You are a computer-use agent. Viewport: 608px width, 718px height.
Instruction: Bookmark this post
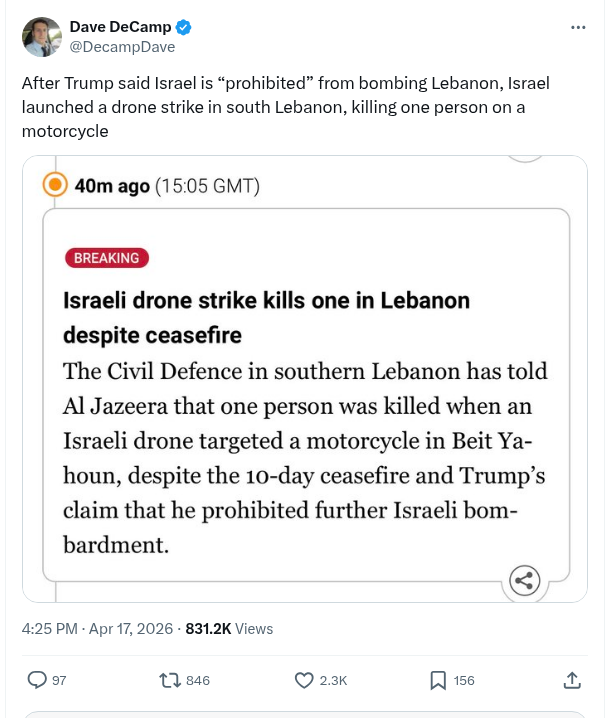tap(438, 680)
